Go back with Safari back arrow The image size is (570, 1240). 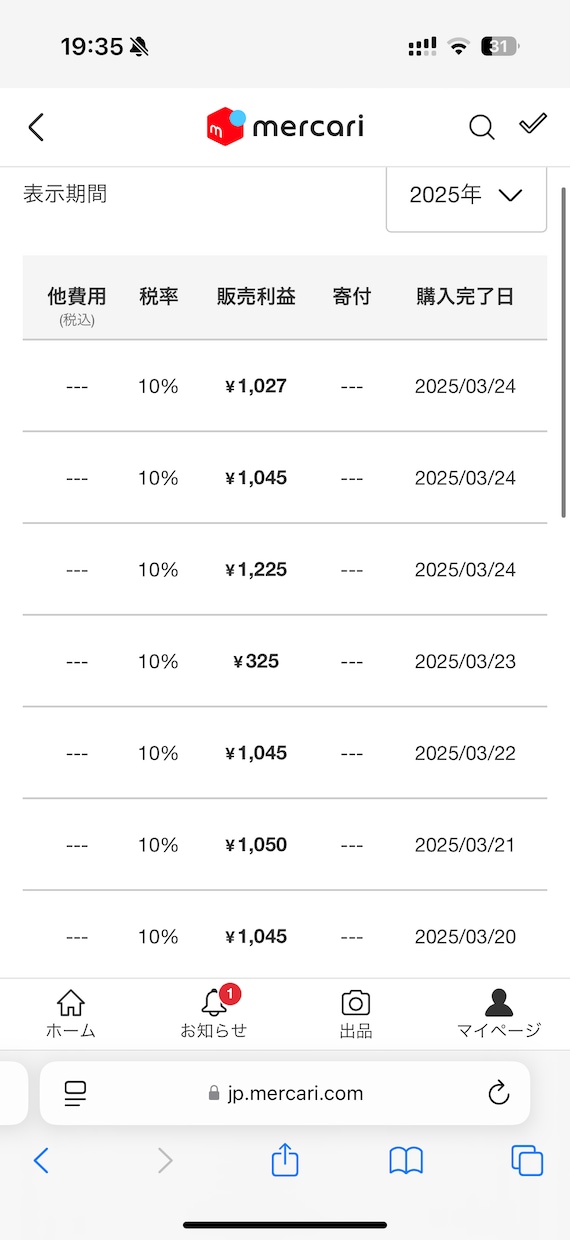click(x=41, y=1160)
